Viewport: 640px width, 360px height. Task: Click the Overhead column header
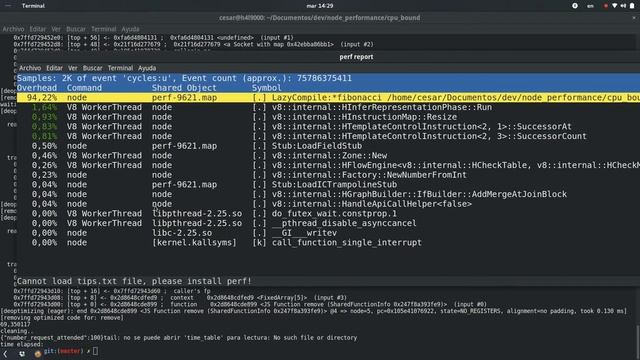click(x=37, y=88)
